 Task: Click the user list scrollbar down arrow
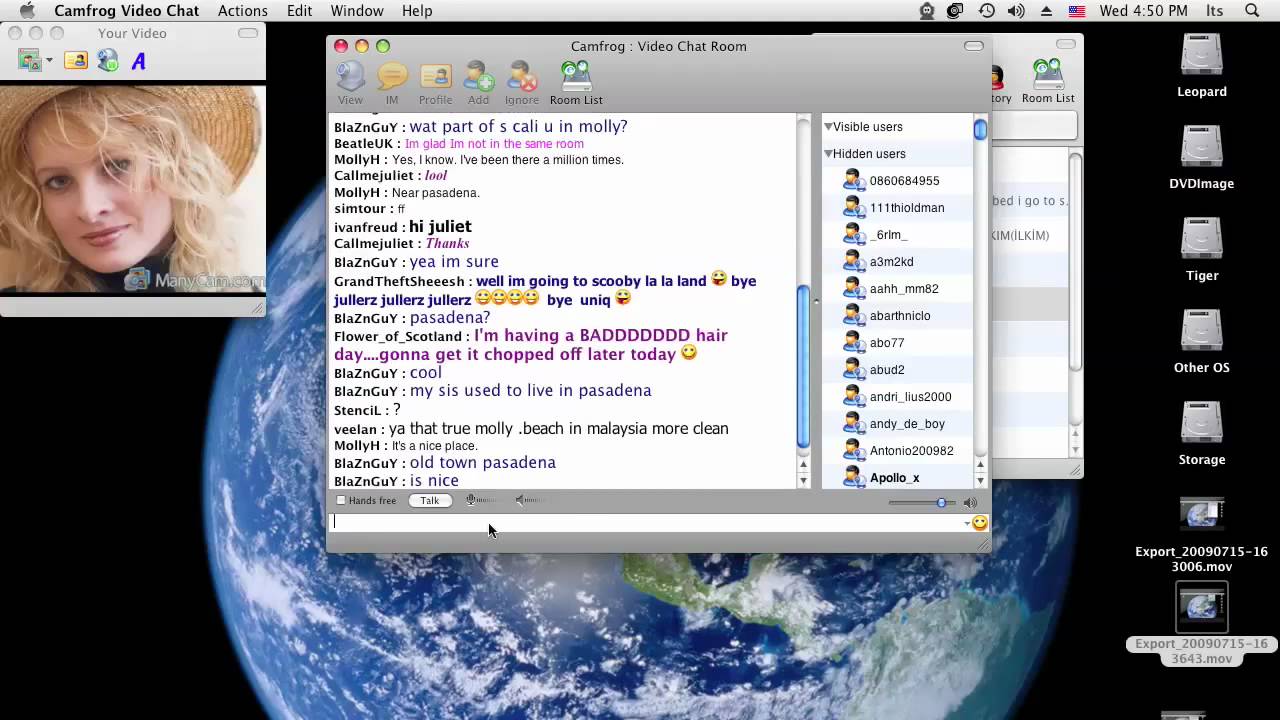coord(980,481)
